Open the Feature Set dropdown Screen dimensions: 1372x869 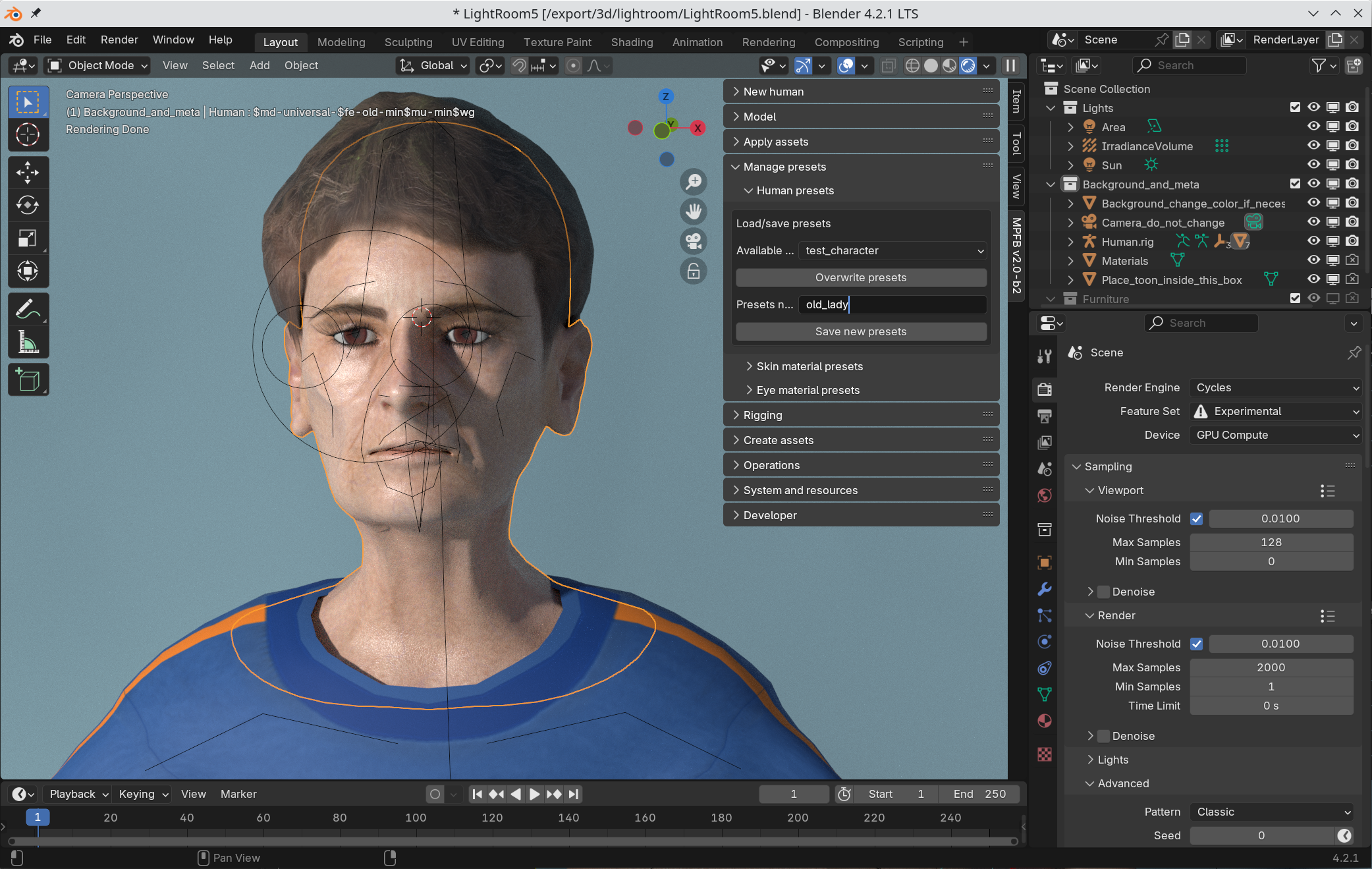pos(1275,411)
